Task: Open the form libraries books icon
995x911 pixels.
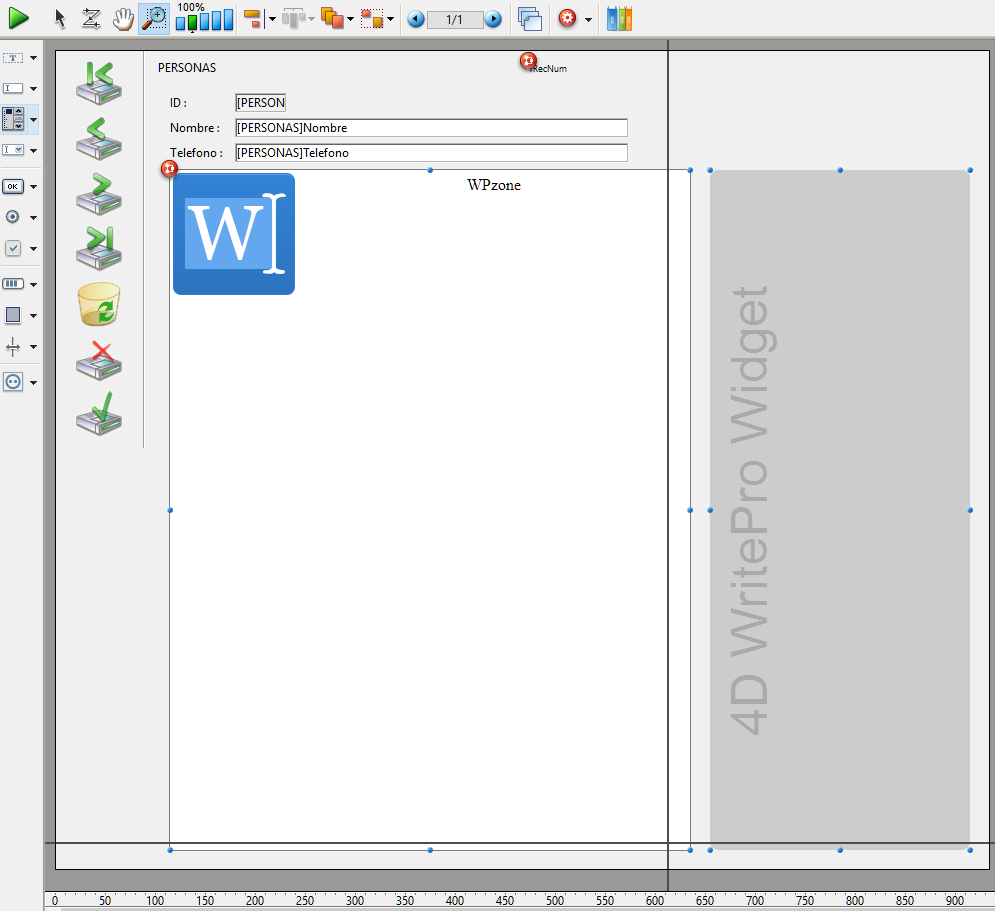Action: click(x=620, y=18)
